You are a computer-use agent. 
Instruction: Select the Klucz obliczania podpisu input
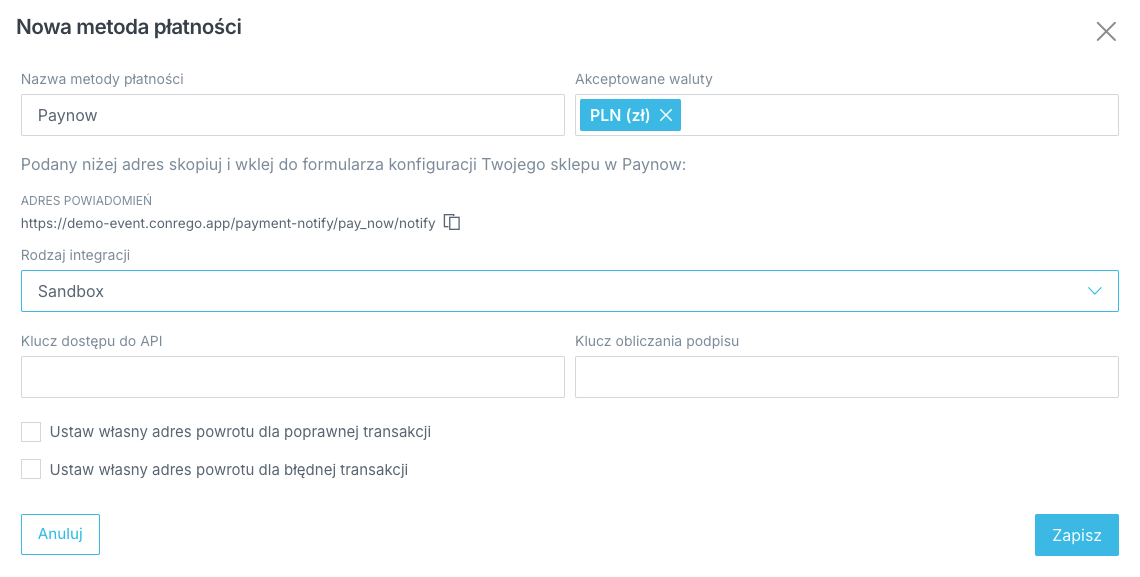click(x=846, y=377)
